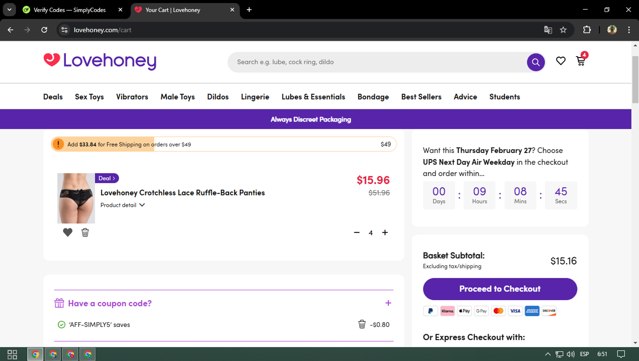Decrease item quantity with minus button
This screenshot has height=361, width=639.
(x=357, y=233)
